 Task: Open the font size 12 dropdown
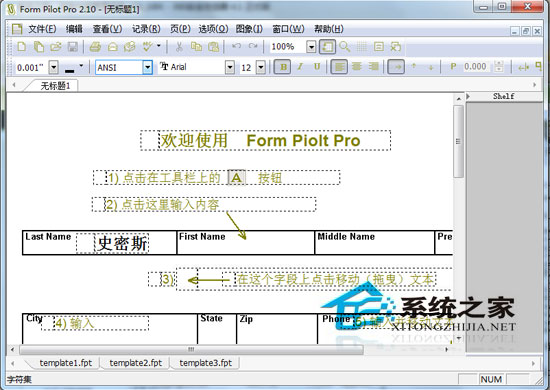pos(261,67)
